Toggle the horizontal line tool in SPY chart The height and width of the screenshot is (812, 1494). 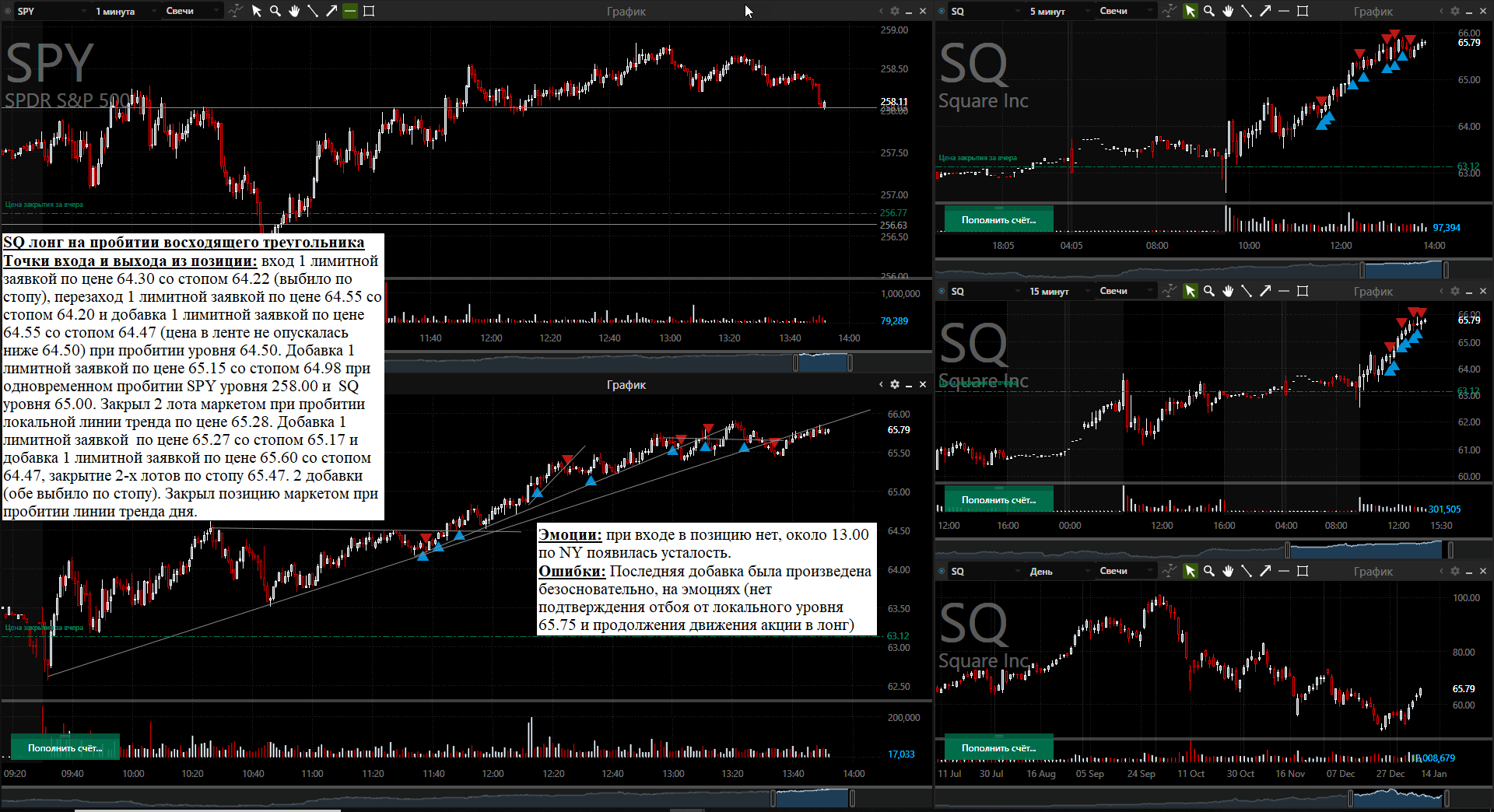point(350,11)
